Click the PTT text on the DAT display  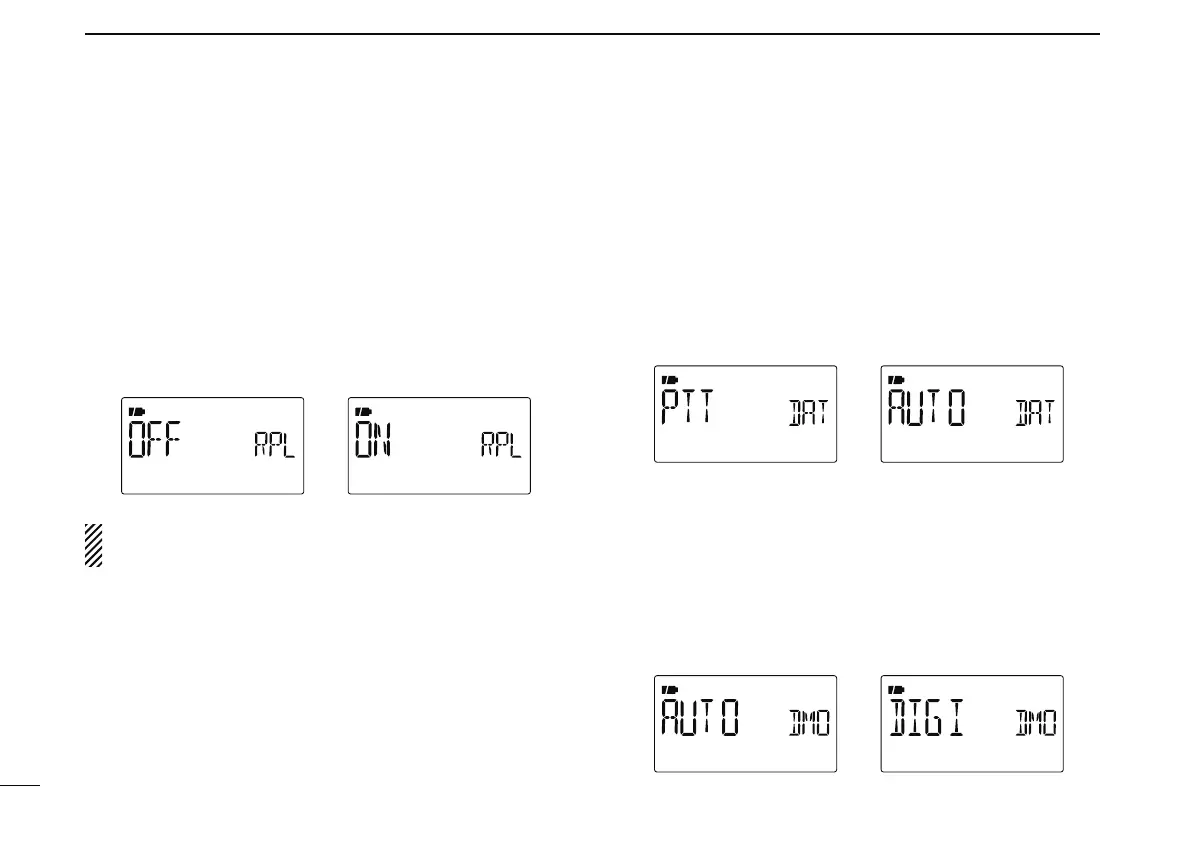[x=685, y=410]
